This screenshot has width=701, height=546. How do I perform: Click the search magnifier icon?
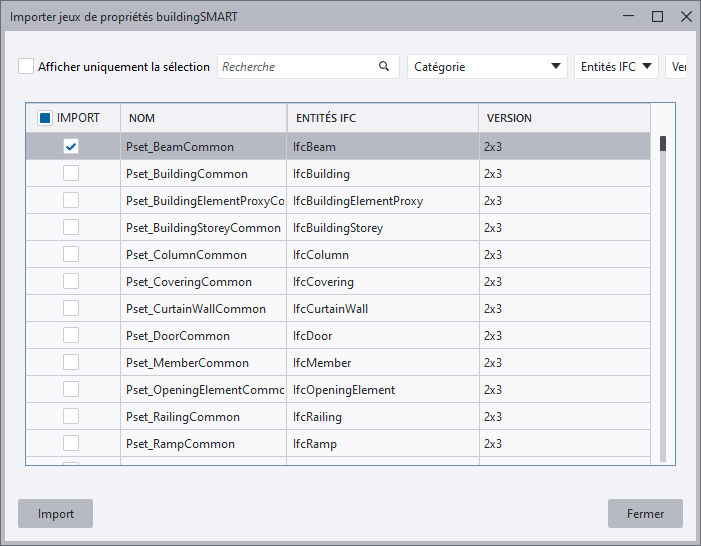tap(384, 67)
